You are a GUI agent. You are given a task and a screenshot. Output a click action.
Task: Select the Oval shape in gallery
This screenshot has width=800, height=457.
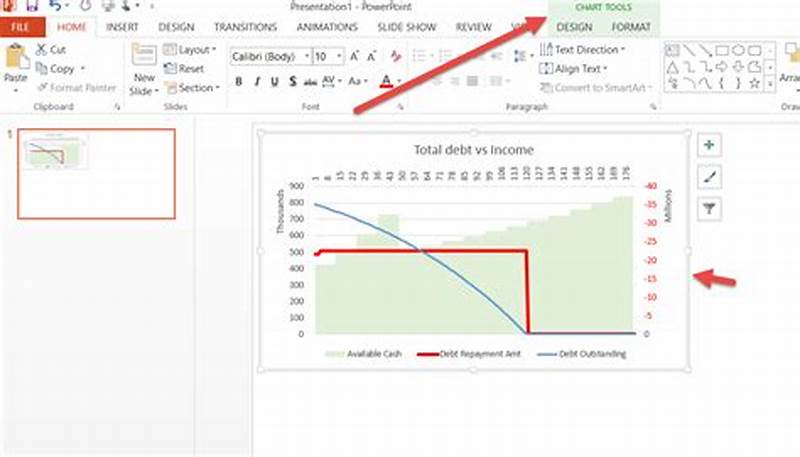tap(738, 50)
